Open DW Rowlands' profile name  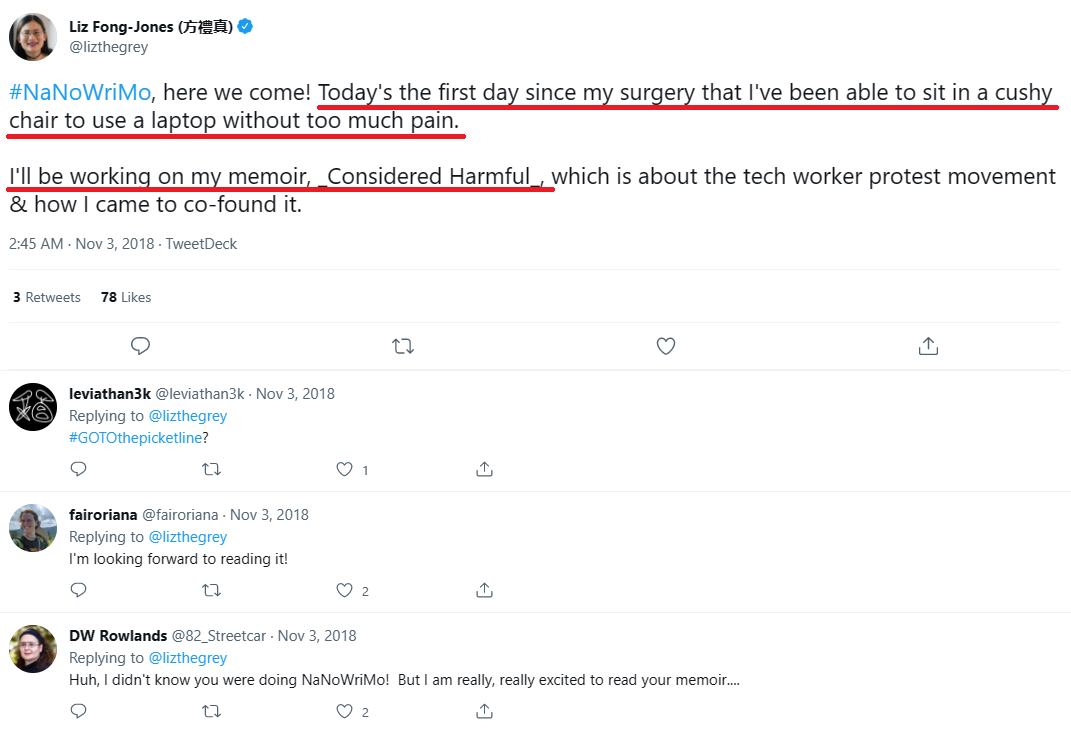118,636
